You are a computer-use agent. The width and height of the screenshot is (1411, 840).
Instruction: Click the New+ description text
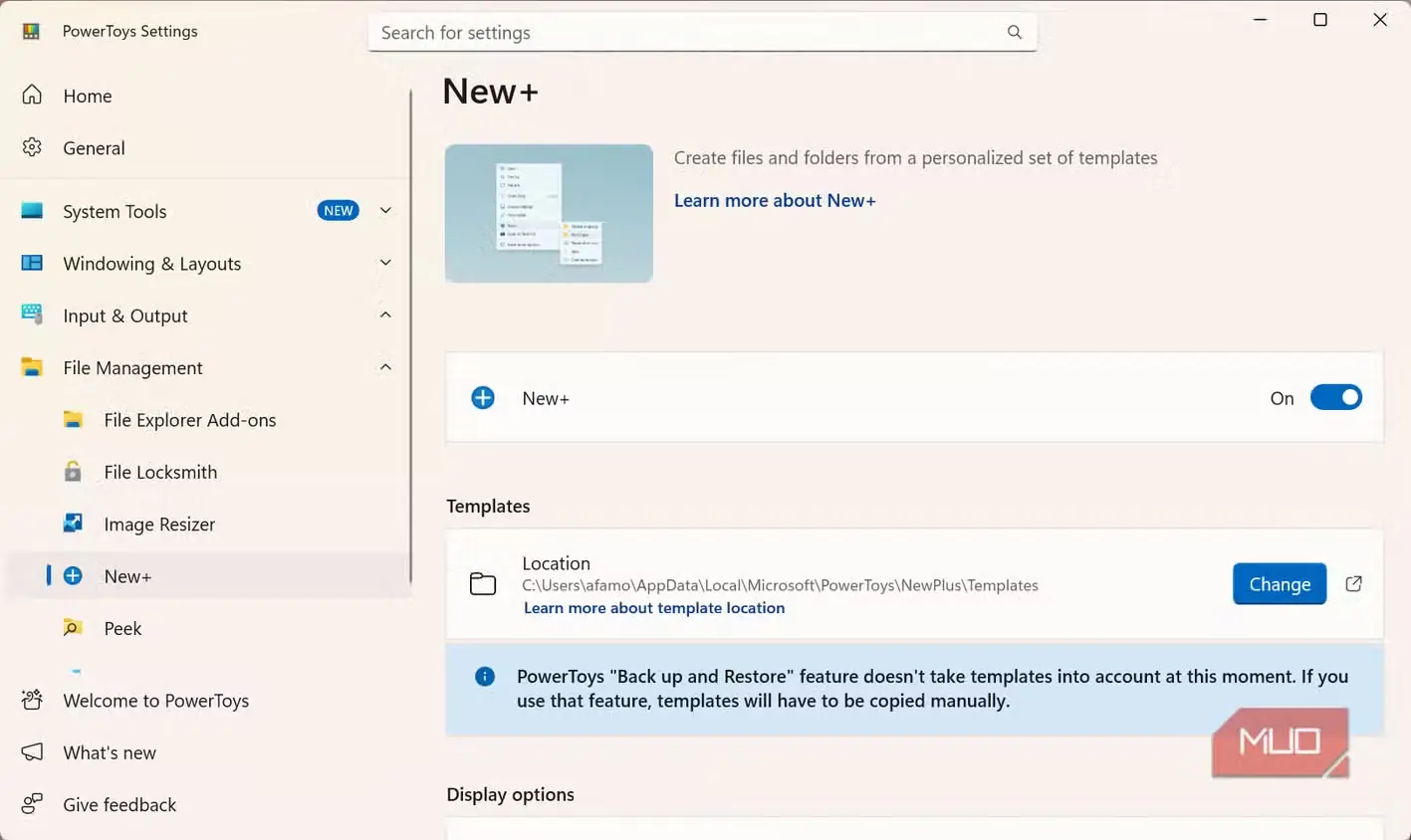point(915,157)
